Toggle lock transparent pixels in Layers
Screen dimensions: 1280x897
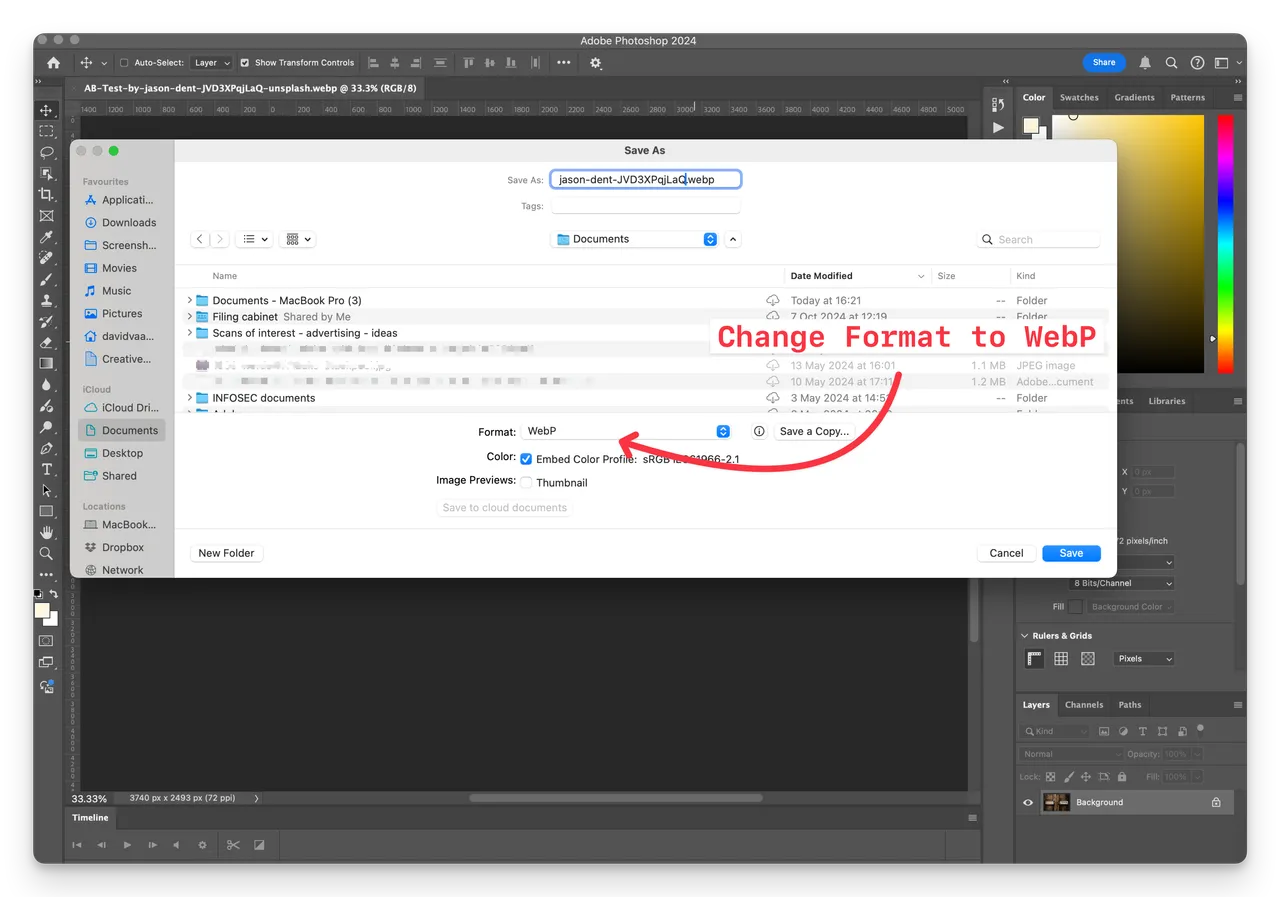tap(1050, 777)
